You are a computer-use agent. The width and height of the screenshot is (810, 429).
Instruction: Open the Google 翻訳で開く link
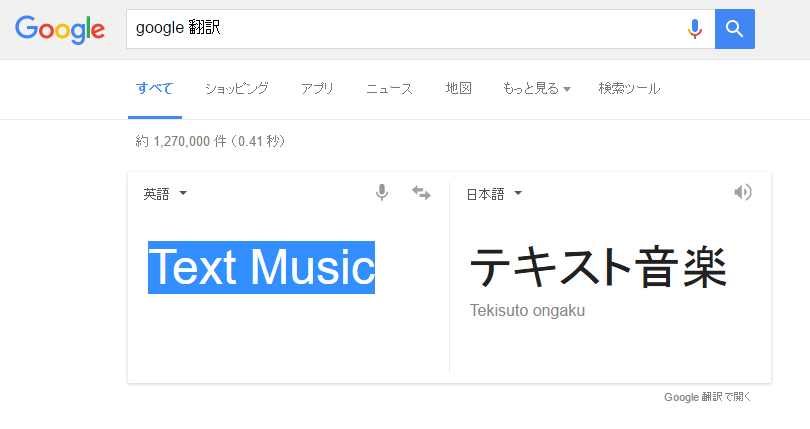point(707,397)
